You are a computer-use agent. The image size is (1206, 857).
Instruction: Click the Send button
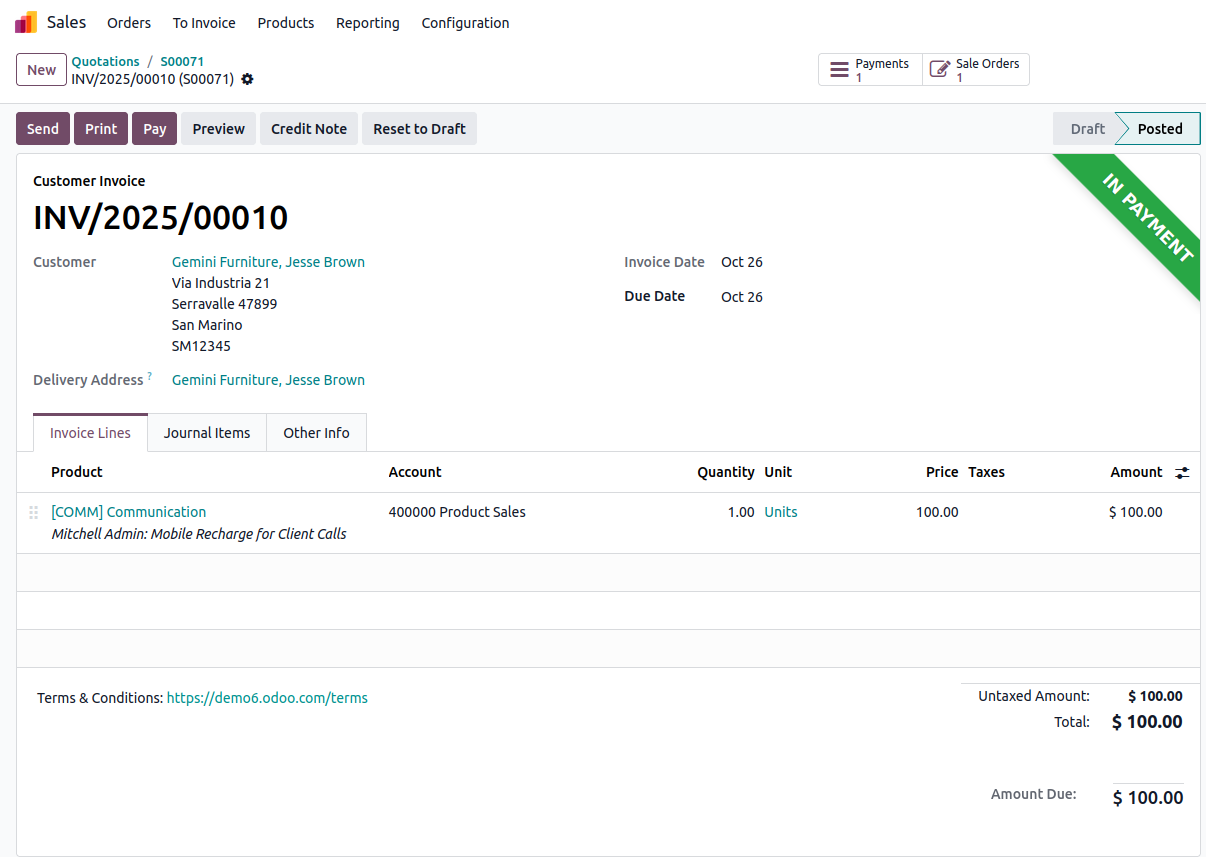[x=43, y=129]
